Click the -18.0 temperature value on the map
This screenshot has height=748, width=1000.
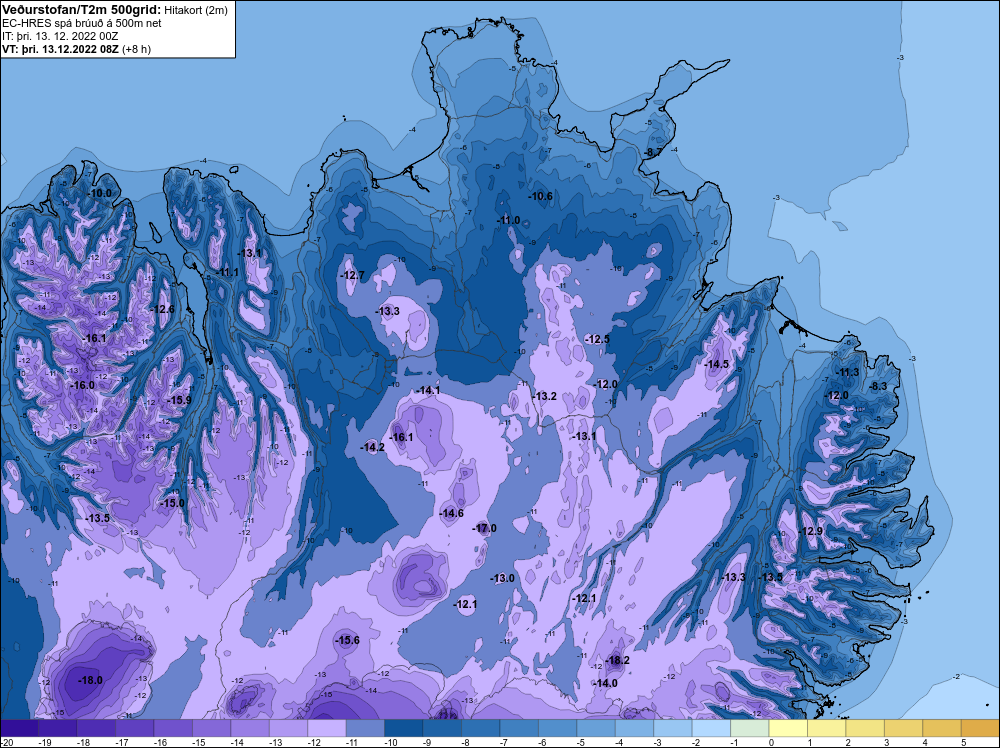(x=90, y=680)
